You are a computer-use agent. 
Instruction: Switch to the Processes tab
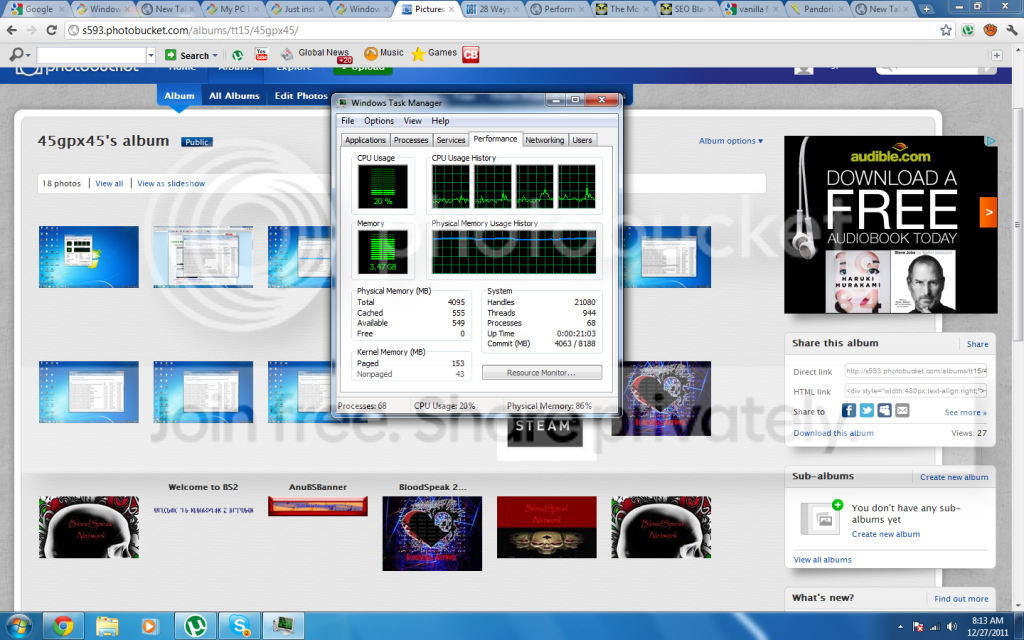pos(411,140)
